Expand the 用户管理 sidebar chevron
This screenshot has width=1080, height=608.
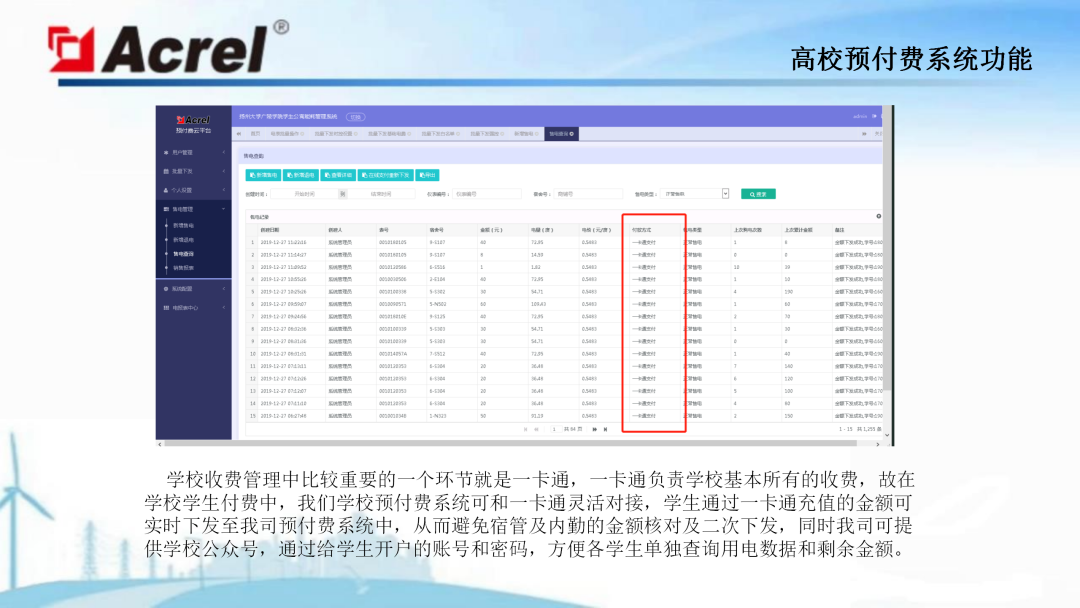point(224,152)
